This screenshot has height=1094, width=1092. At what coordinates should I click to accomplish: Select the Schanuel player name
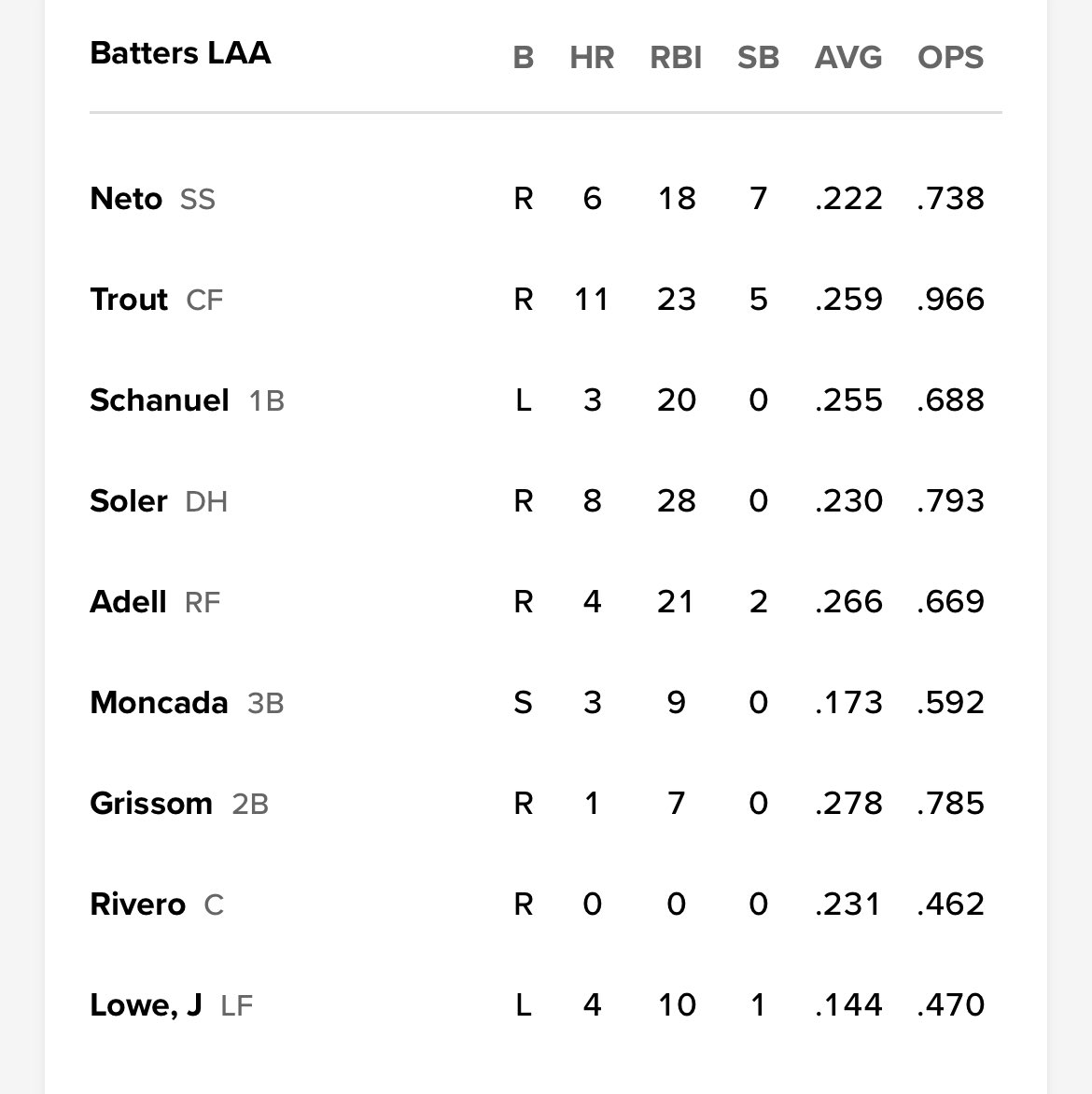pos(160,400)
